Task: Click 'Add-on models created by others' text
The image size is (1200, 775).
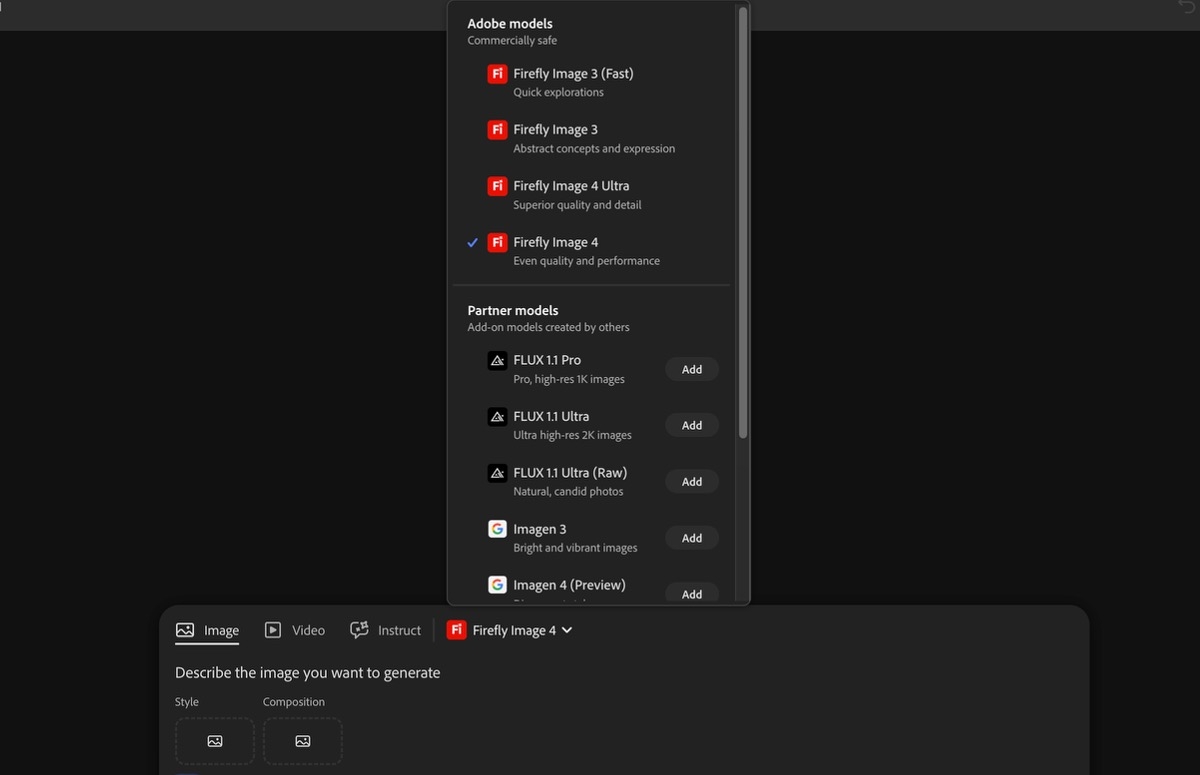Action: click(548, 327)
